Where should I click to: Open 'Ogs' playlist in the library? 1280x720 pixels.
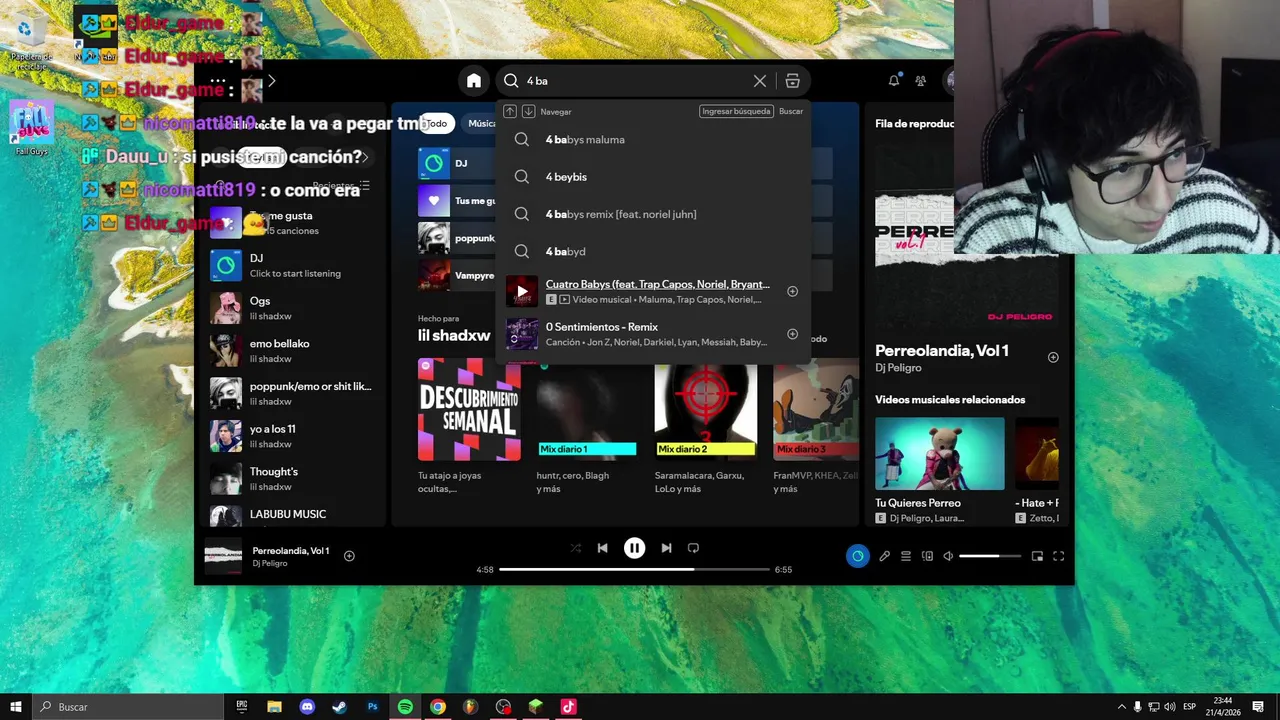click(x=291, y=308)
